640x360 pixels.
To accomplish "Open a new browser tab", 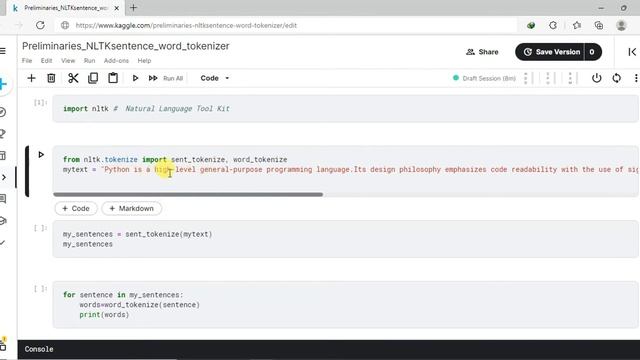I will (133, 7).
